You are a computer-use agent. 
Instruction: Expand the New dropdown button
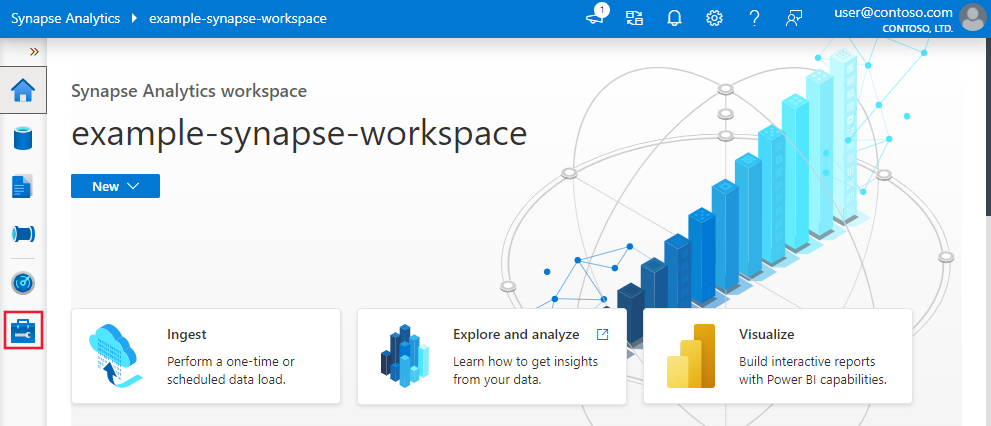[x=115, y=186]
